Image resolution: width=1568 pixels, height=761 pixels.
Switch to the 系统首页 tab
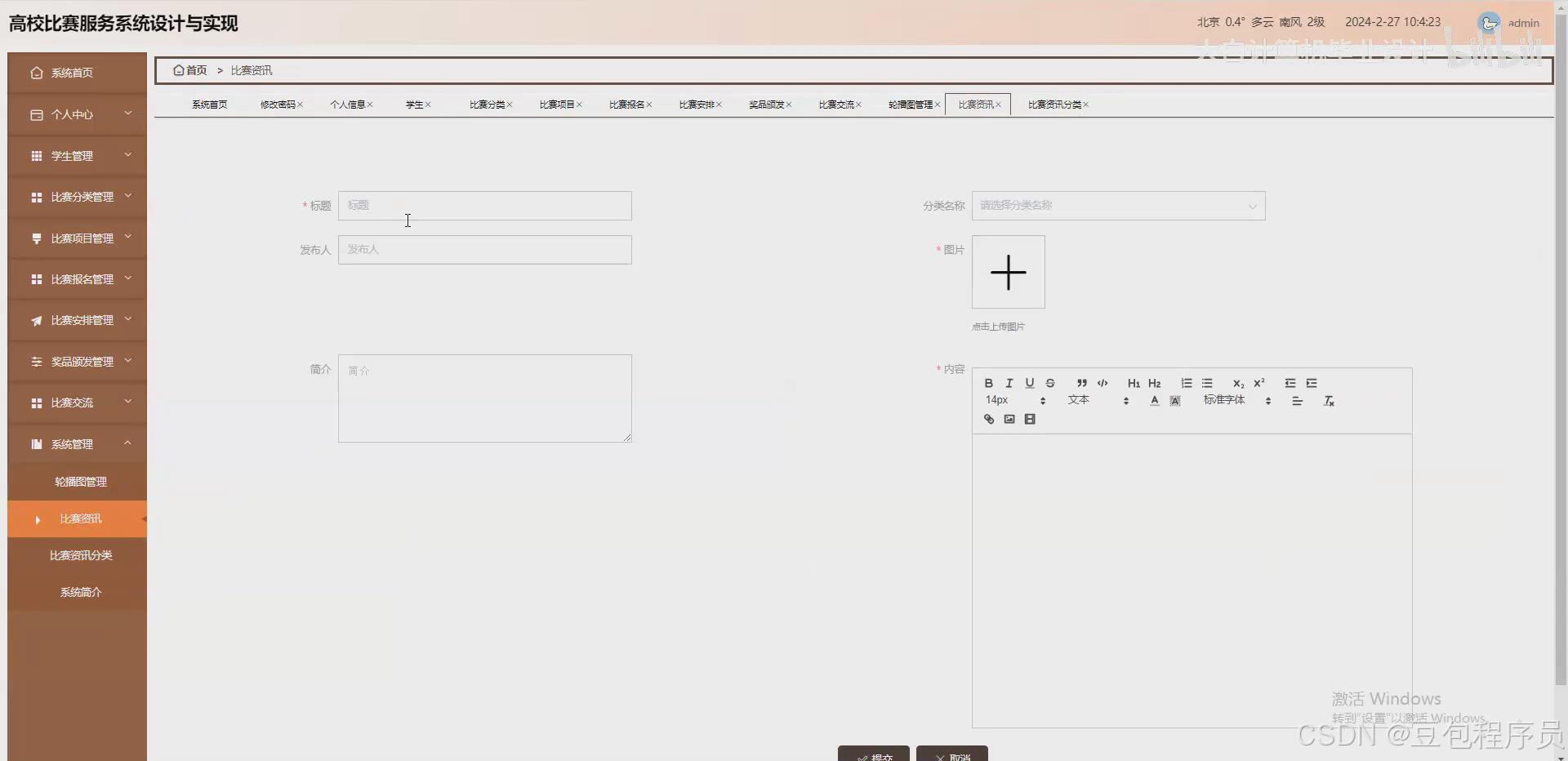click(x=209, y=105)
